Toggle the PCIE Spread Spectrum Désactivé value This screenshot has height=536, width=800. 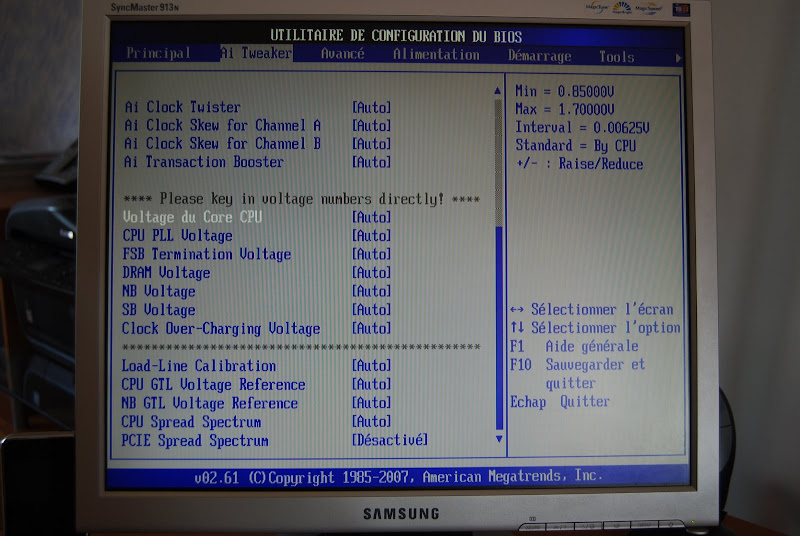coord(389,440)
